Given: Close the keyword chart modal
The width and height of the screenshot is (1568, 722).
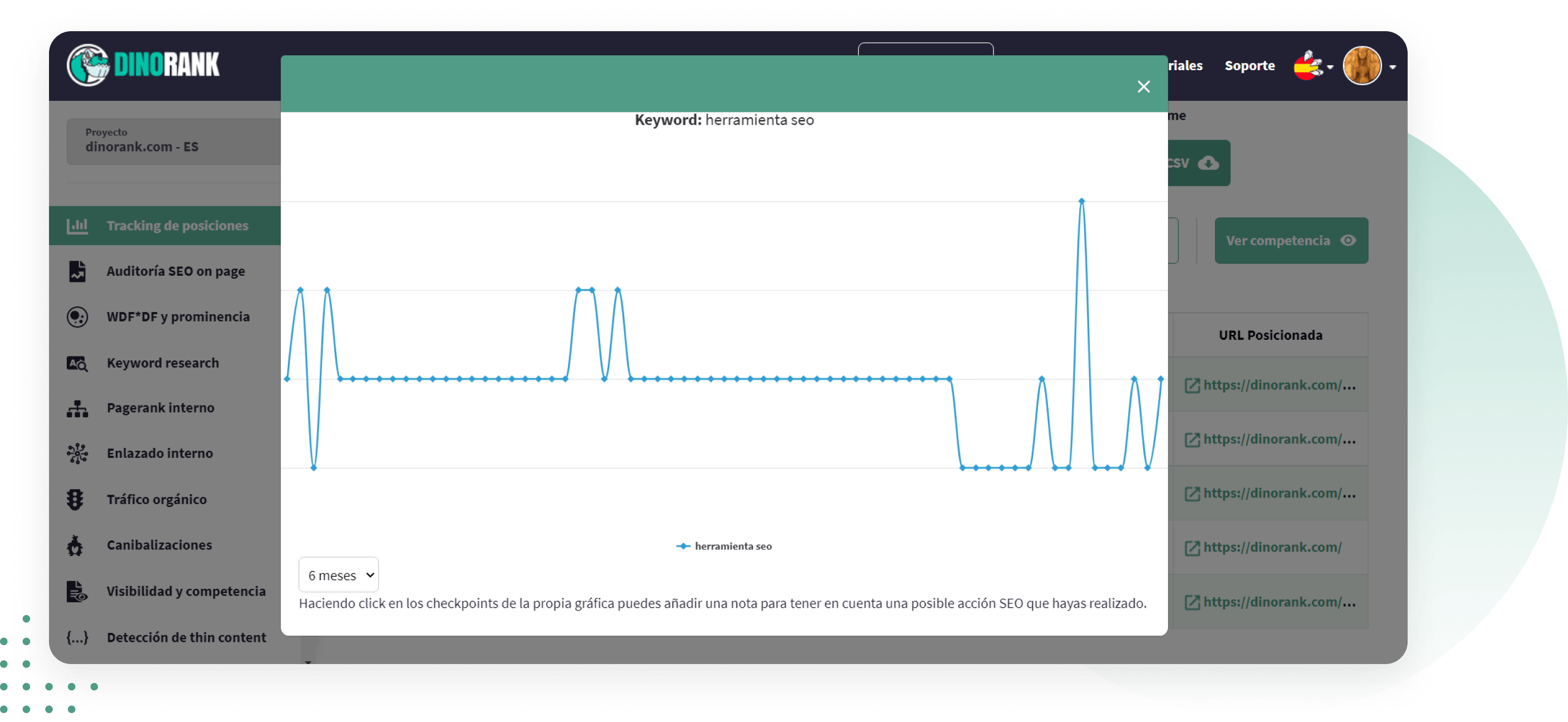Looking at the screenshot, I should (1143, 86).
